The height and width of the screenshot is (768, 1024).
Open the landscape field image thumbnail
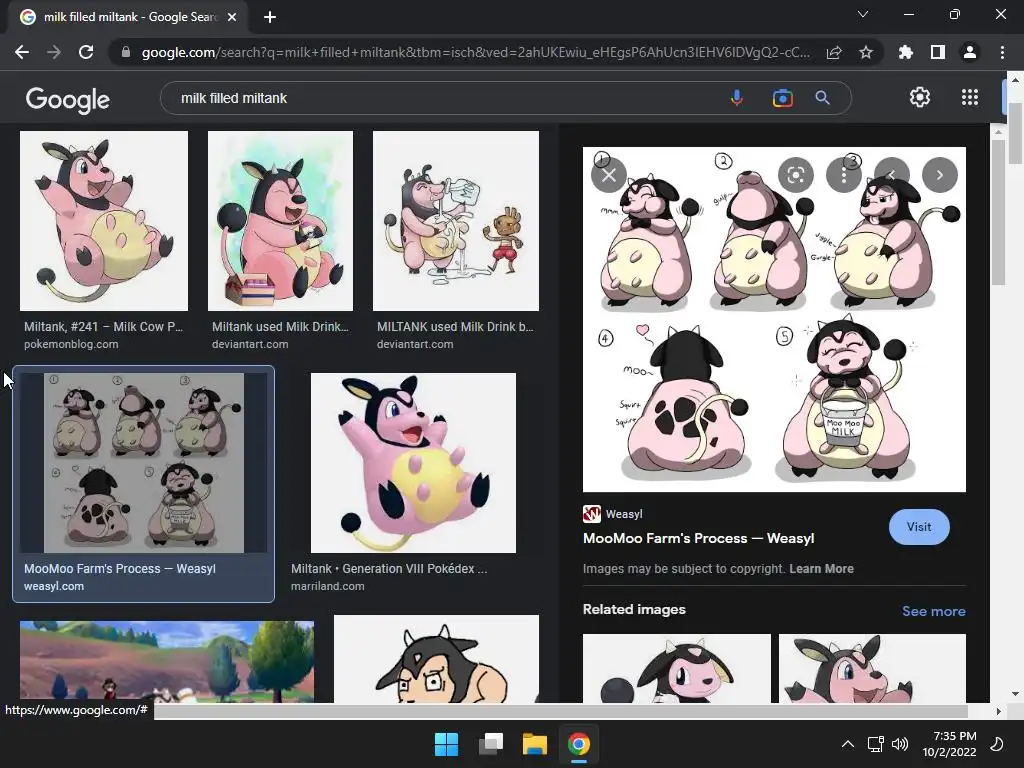[x=167, y=662]
